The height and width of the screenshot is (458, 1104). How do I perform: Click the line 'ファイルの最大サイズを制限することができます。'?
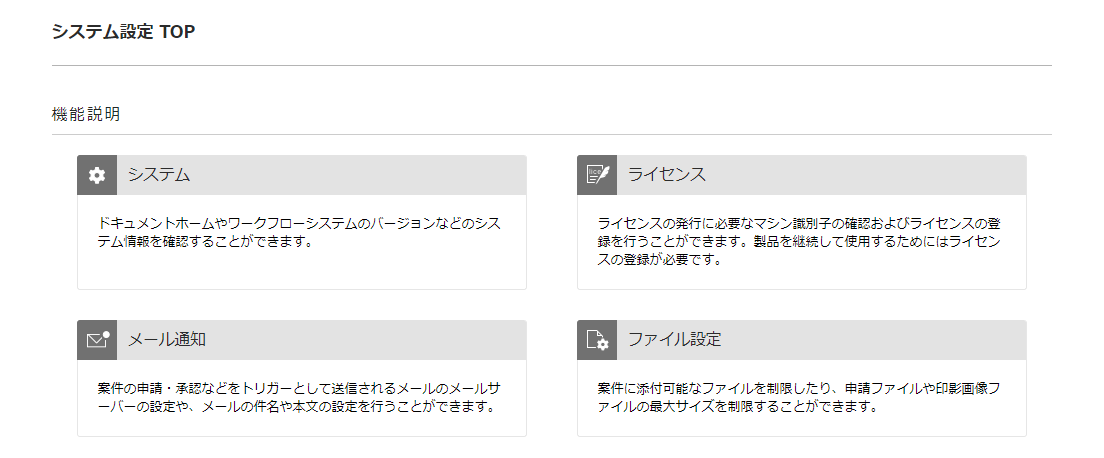[737, 407]
